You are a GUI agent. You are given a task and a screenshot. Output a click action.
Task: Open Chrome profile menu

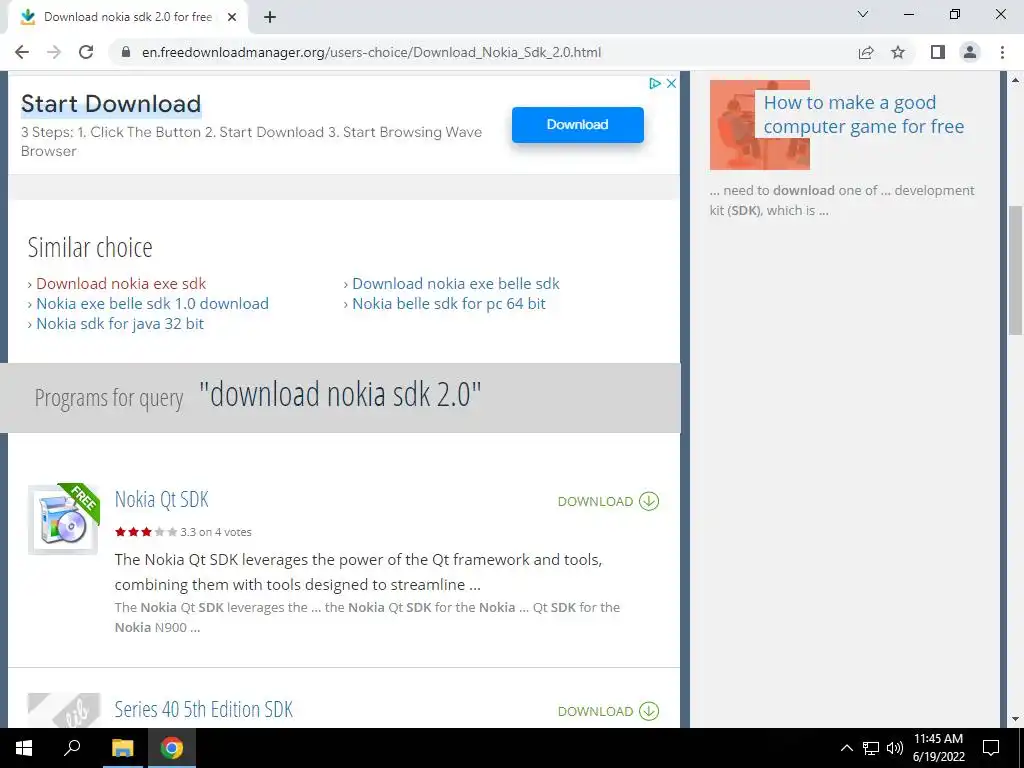(x=970, y=52)
